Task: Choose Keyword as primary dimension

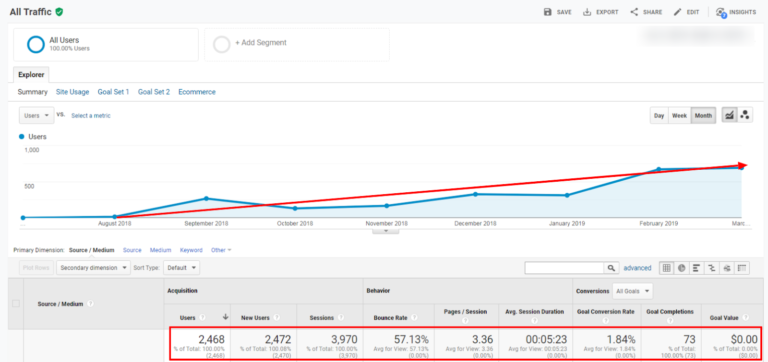Action: 191,250
